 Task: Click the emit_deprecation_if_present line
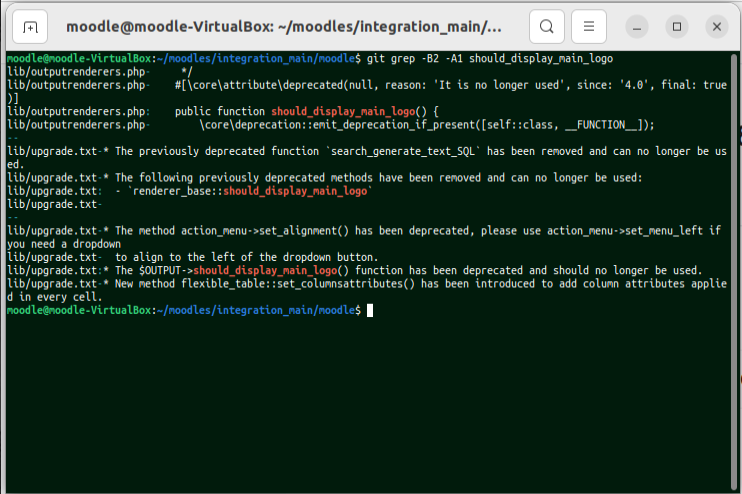click(x=331, y=125)
